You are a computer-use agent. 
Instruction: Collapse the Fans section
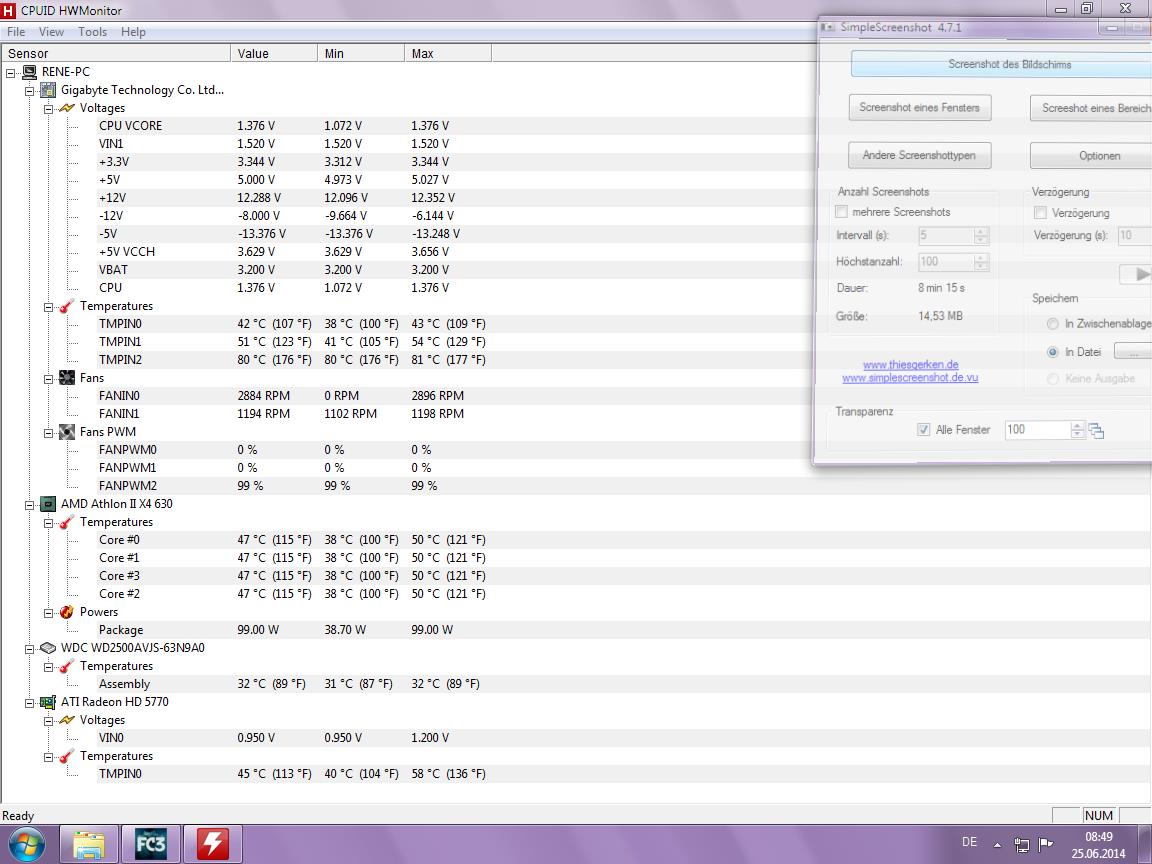pyautogui.click(x=48, y=379)
